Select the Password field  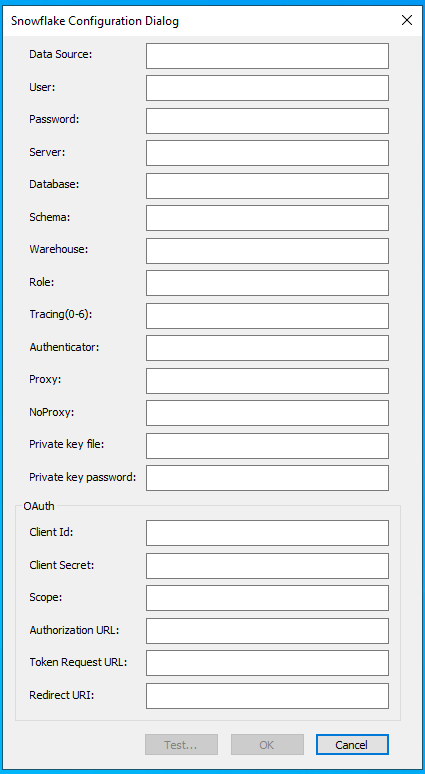point(267,120)
